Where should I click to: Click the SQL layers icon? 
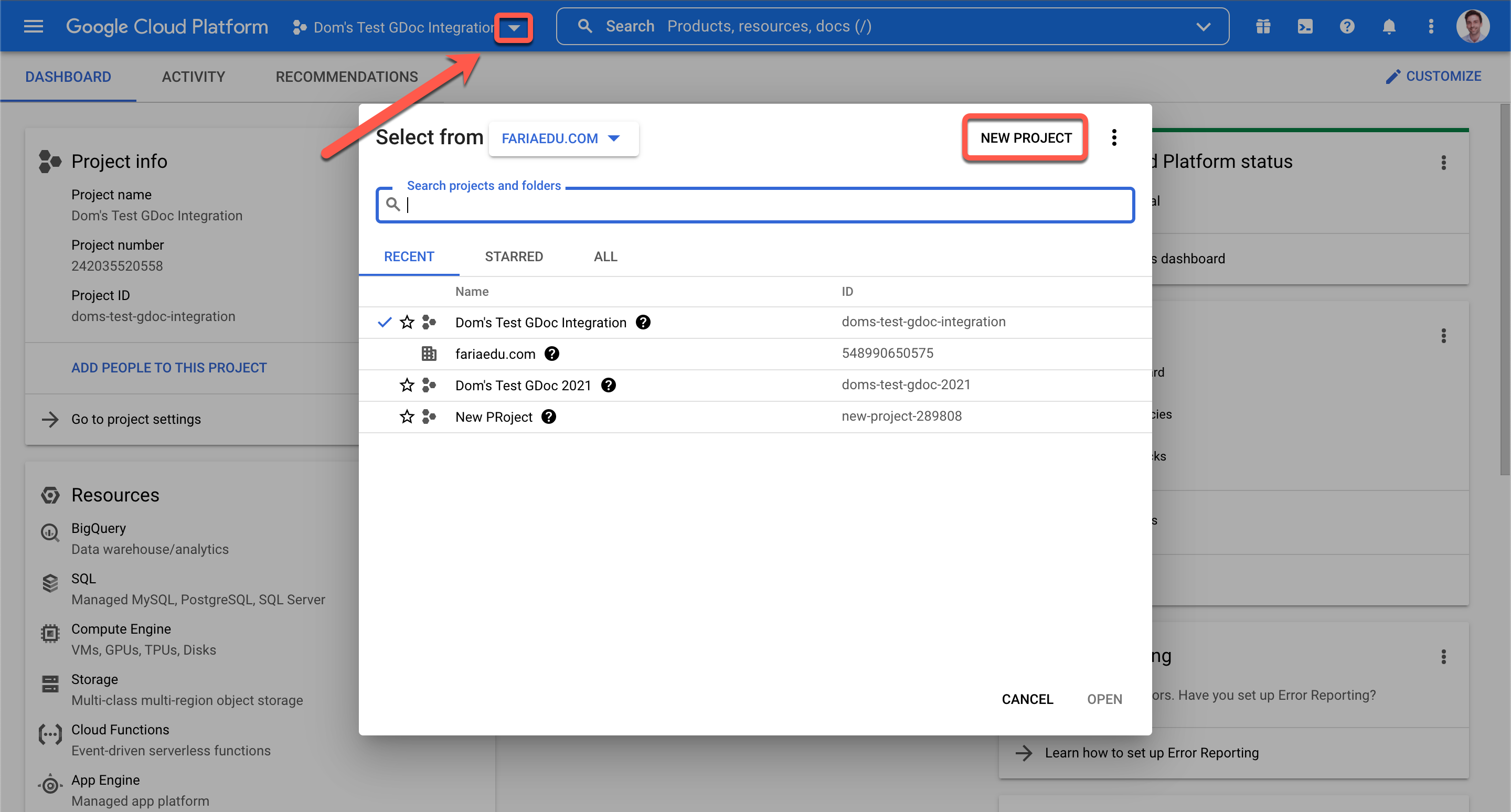pos(50,583)
